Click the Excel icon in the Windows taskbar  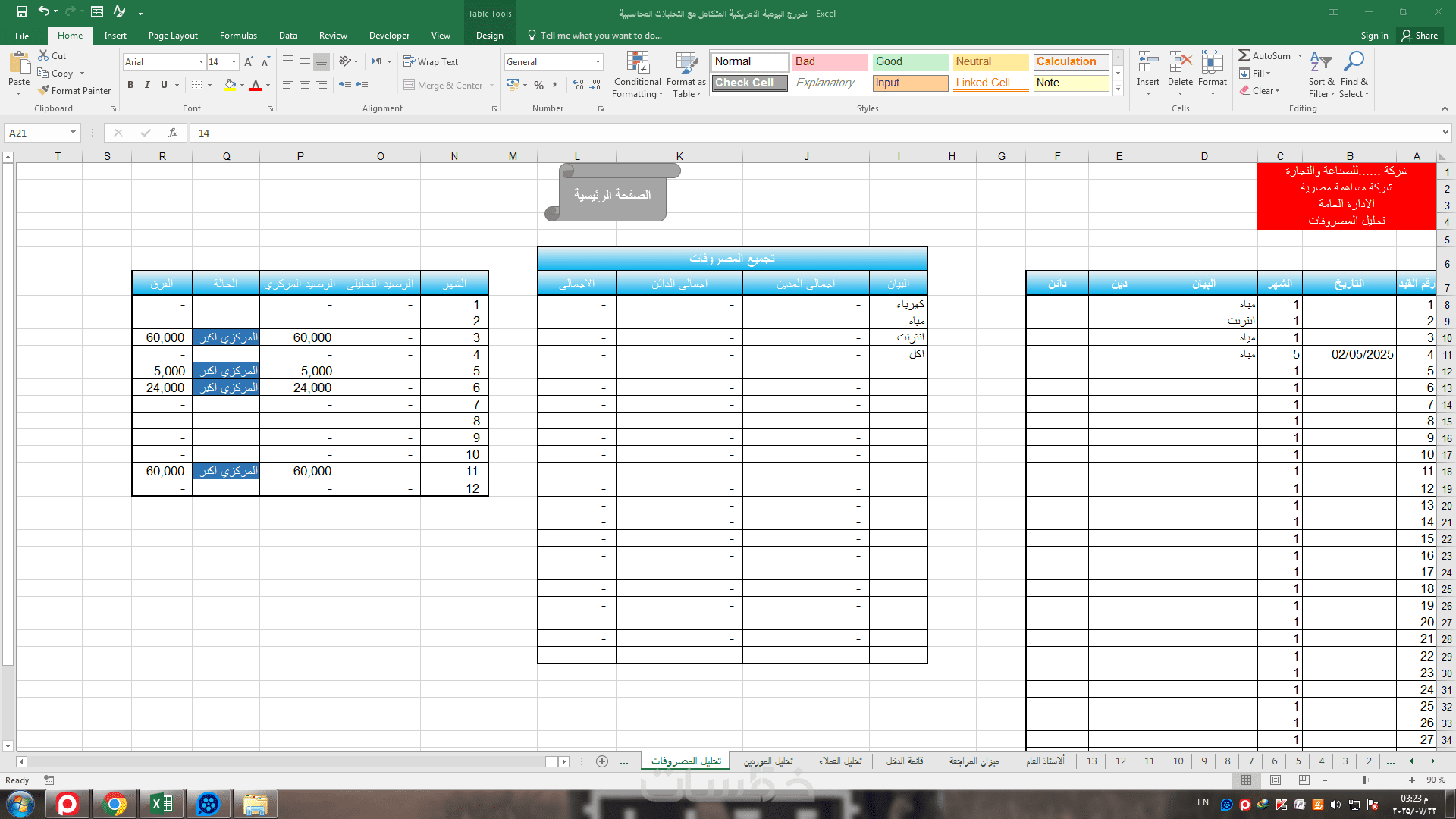click(162, 804)
